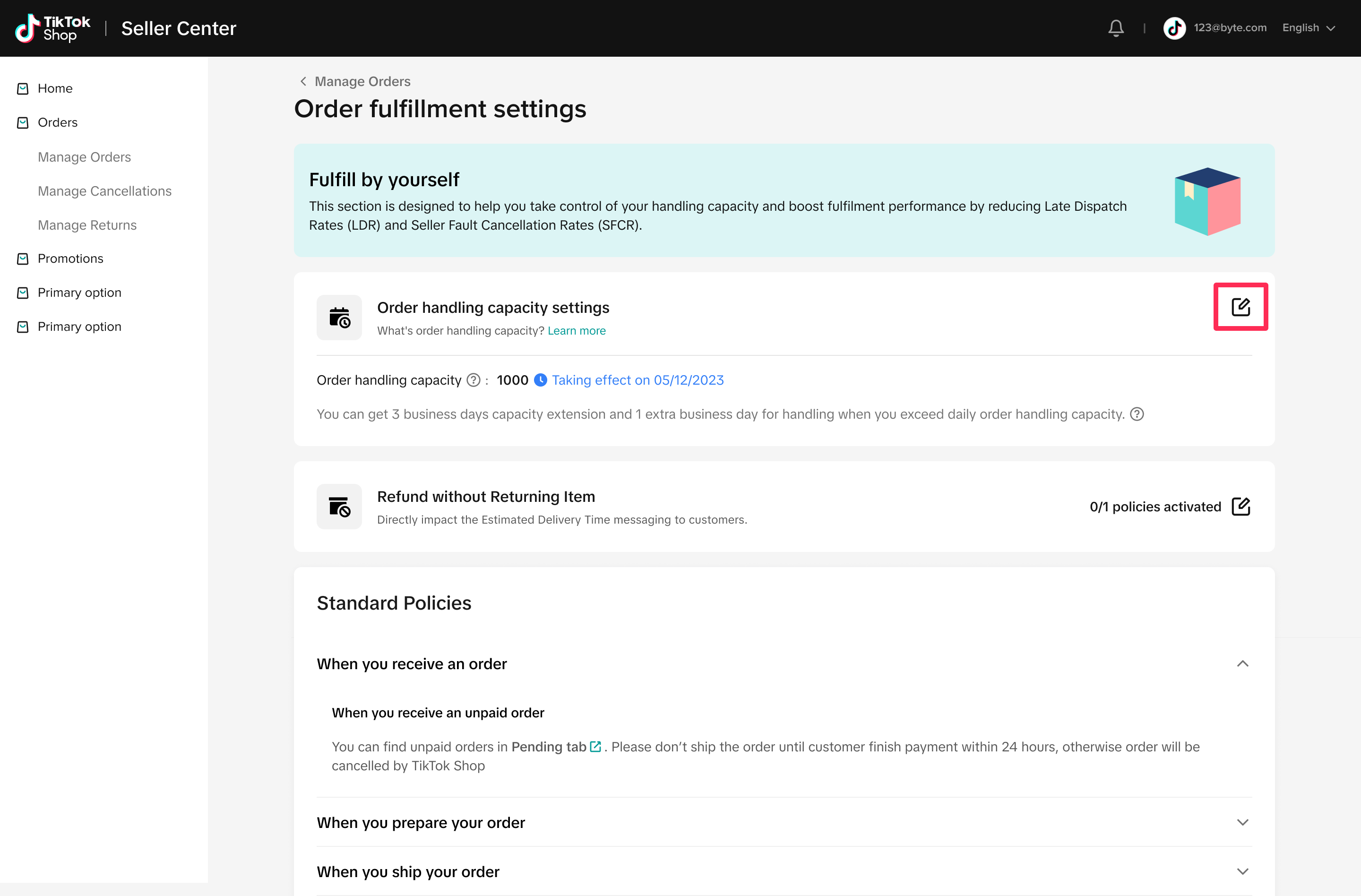Open Manage Returns in the sidebar
Screen dimensions: 1361x896
coord(87,225)
